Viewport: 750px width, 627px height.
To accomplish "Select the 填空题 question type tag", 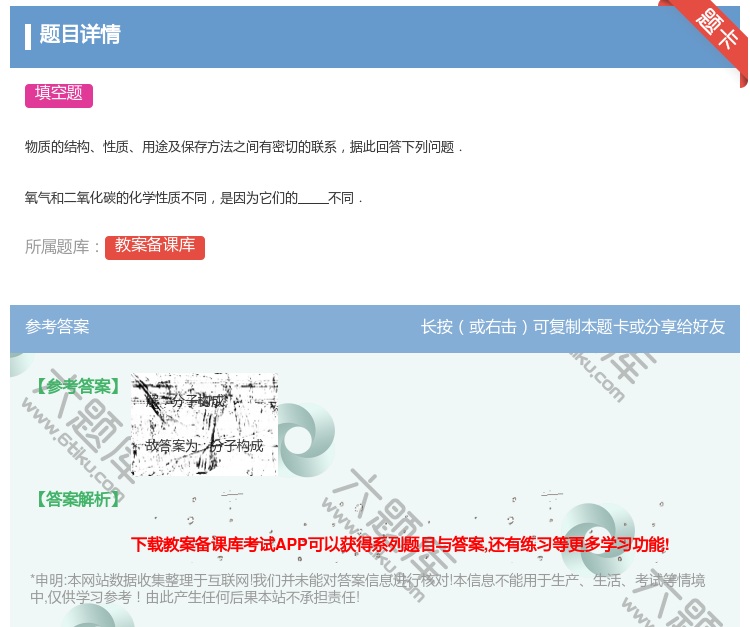I will (x=59, y=95).
